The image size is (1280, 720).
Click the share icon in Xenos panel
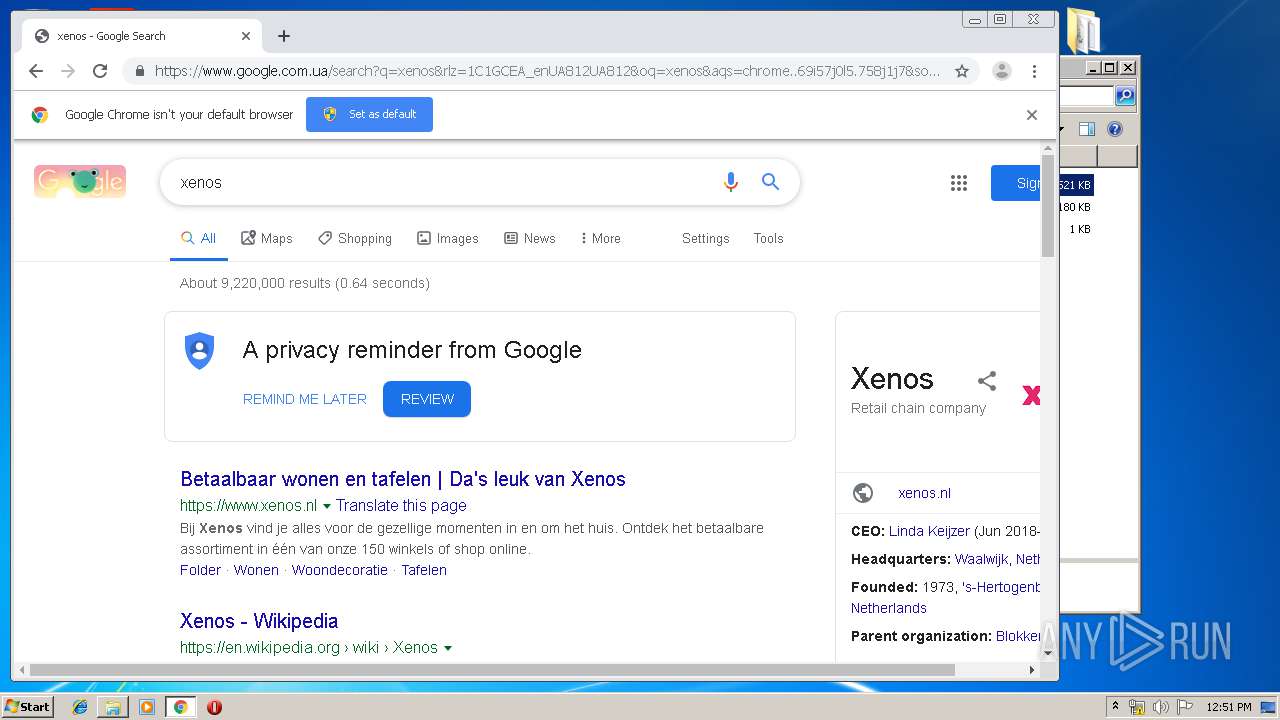(x=987, y=380)
